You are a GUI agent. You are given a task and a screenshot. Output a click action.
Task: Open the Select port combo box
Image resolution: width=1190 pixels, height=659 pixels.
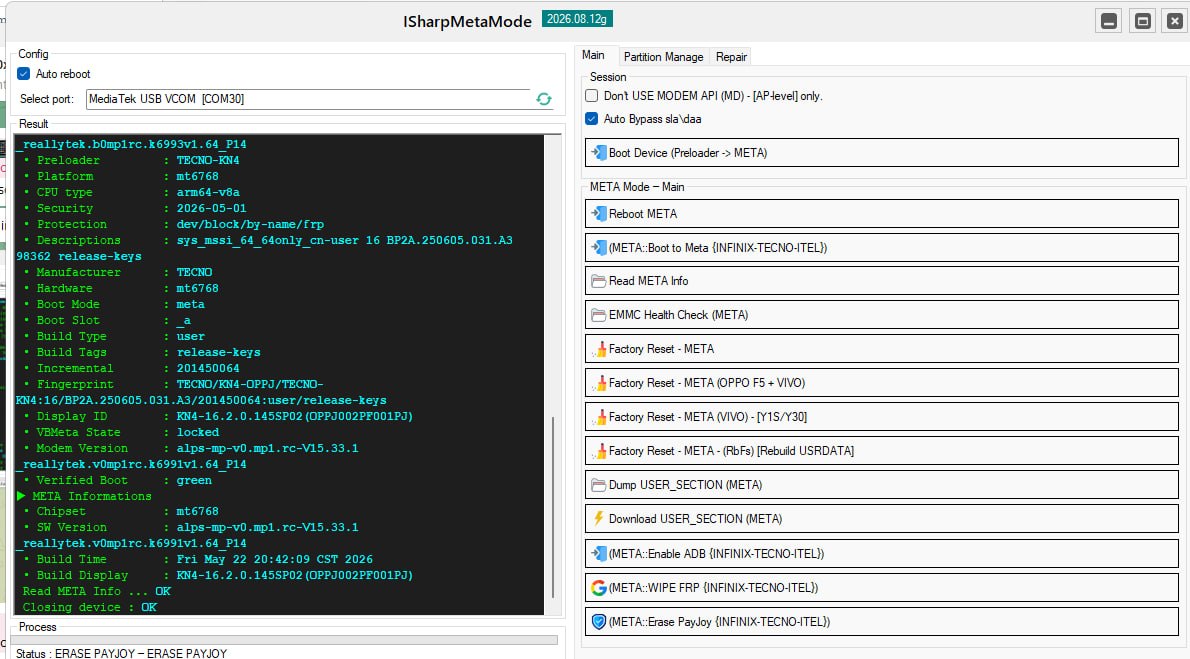[307, 99]
